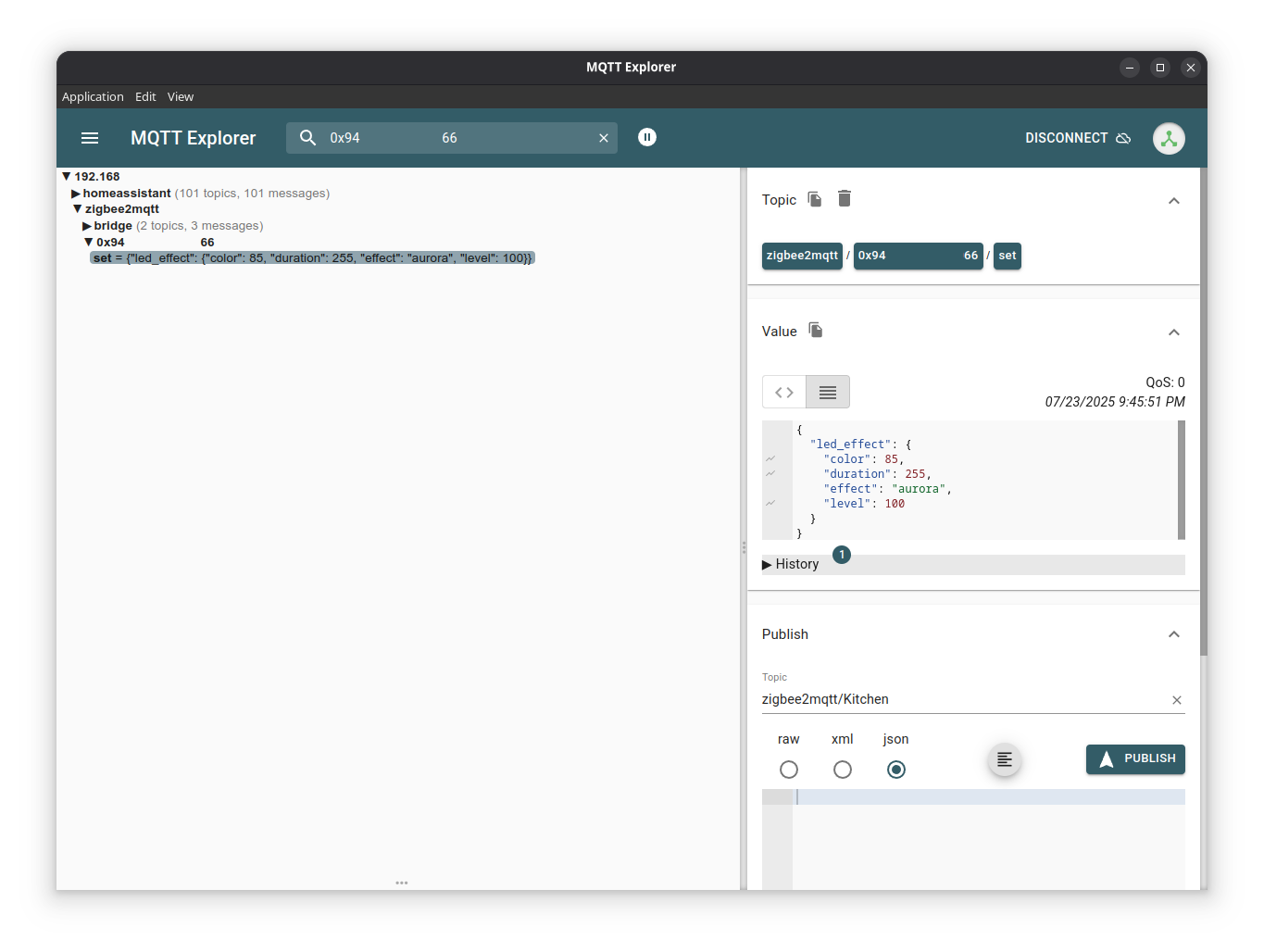Open the View menu
The image size is (1264, 952).
coord(181,96)
